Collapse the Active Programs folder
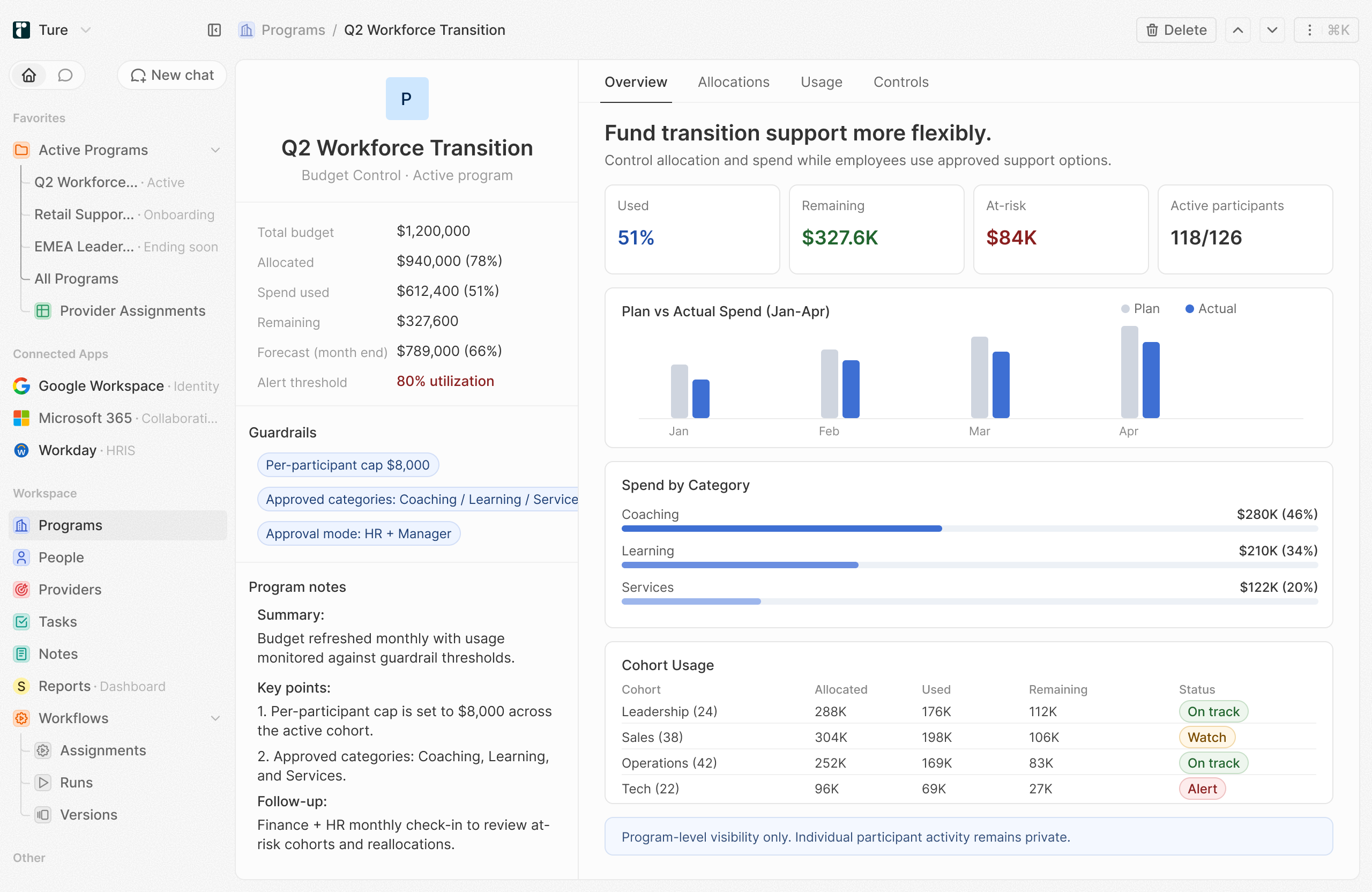Image resolution: width=1372 pixels, height=892 pixels. pyautogui.click(x=215, y=150)
